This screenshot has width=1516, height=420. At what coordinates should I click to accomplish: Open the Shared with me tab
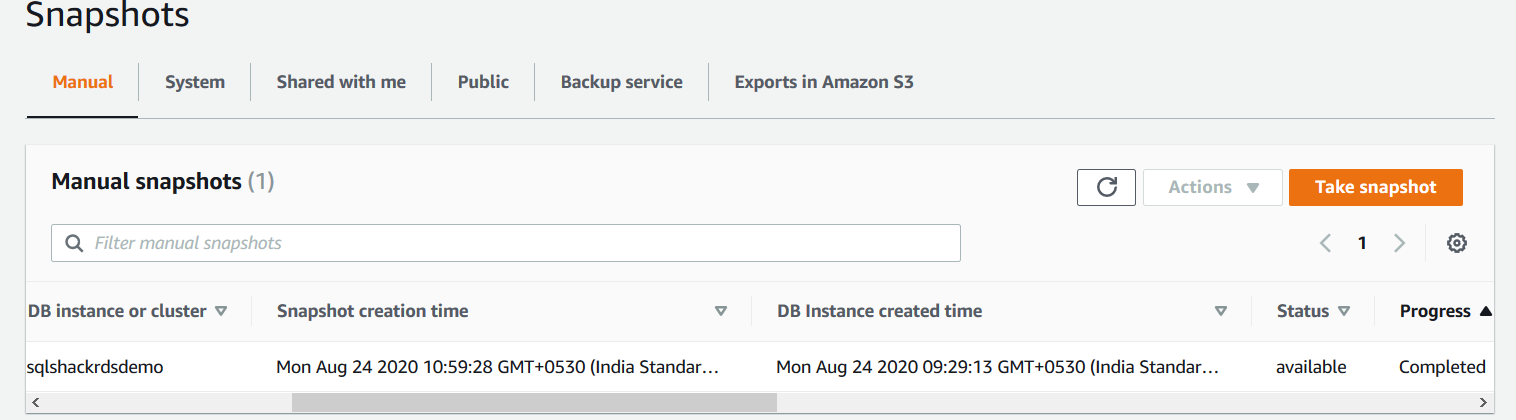pos(341,82)
